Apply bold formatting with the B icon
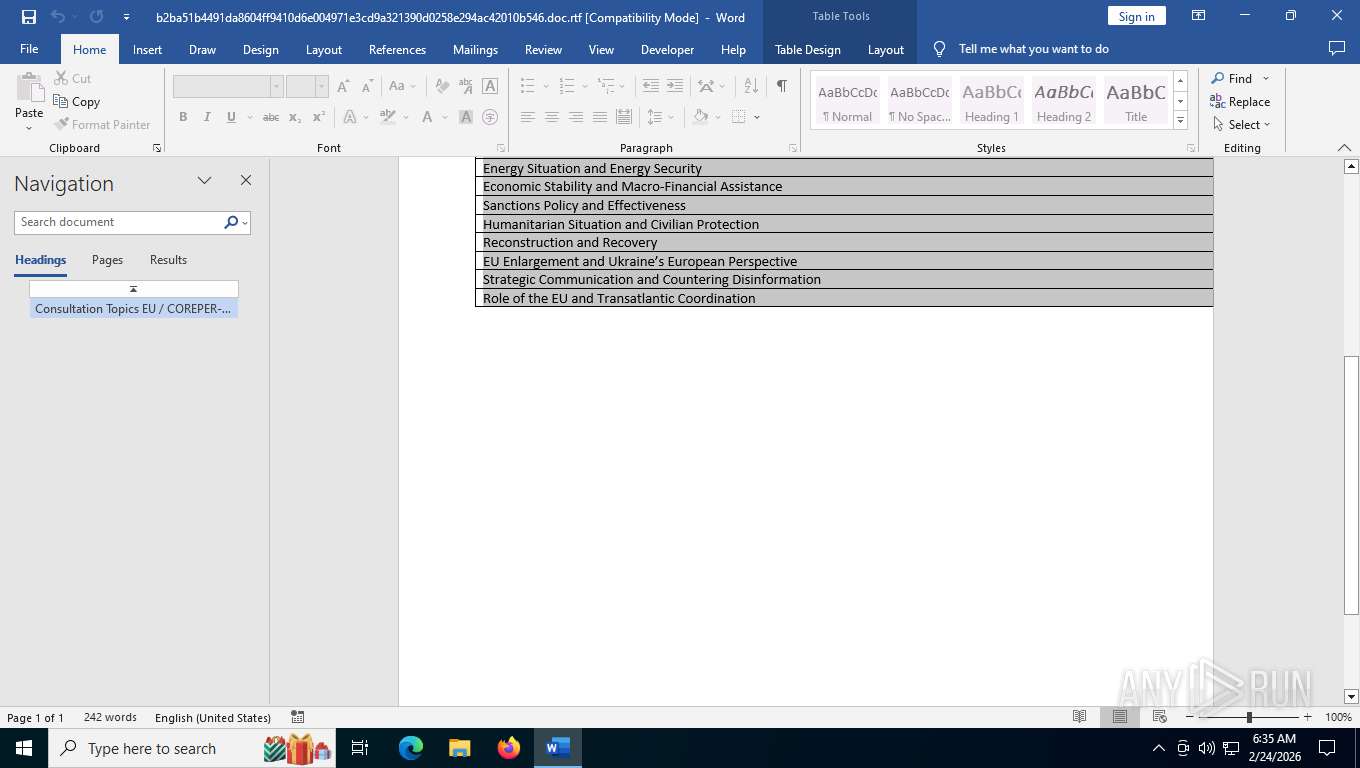 coord(183,117)
